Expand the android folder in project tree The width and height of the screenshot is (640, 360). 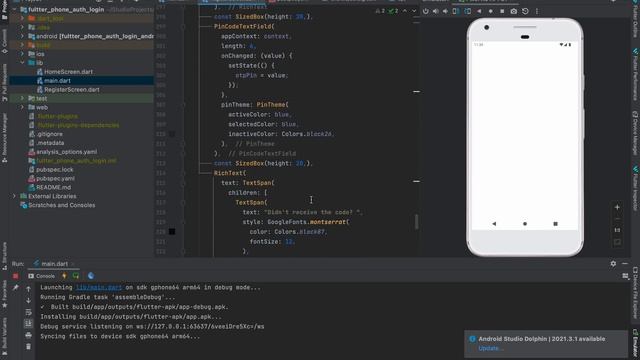pos(22,36)
